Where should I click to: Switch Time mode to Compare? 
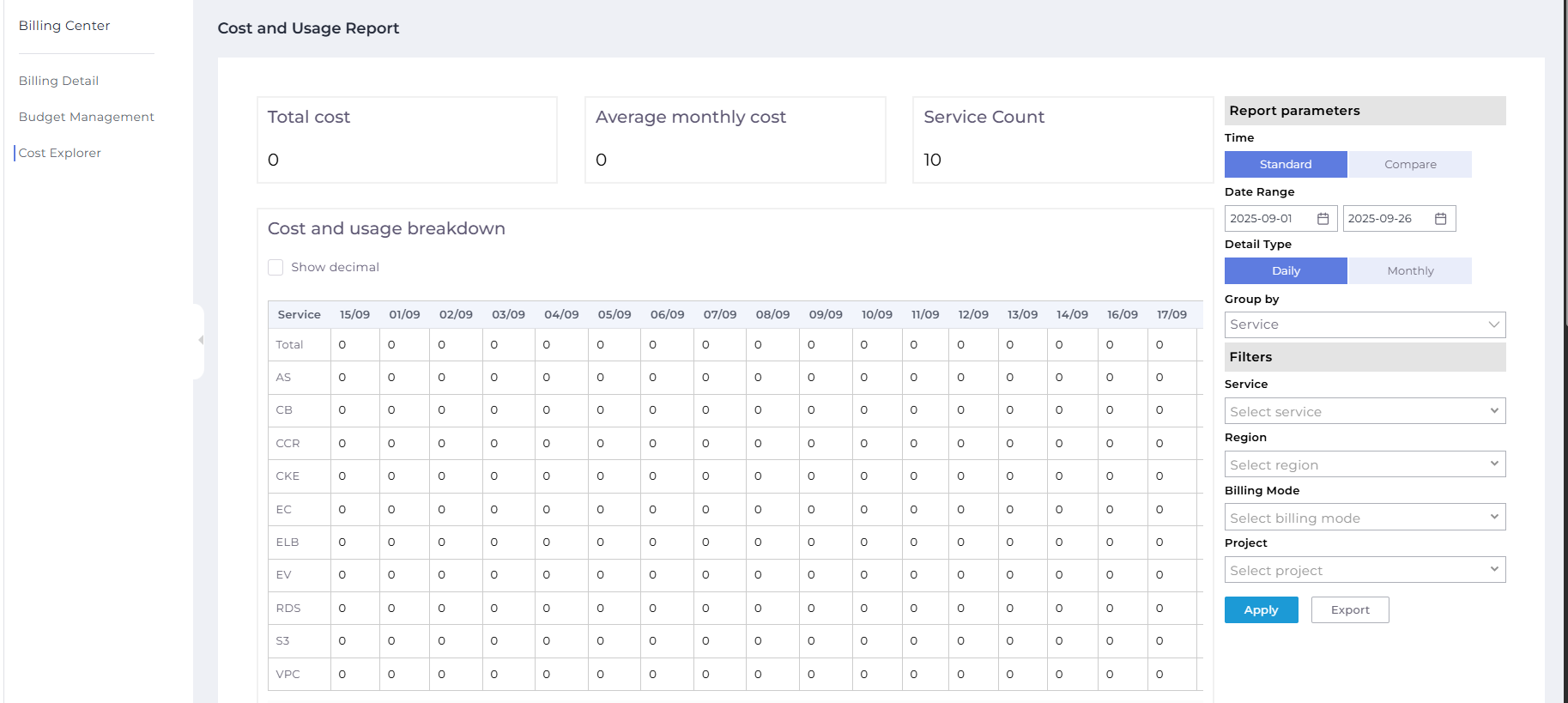(x=1410, y=164)
